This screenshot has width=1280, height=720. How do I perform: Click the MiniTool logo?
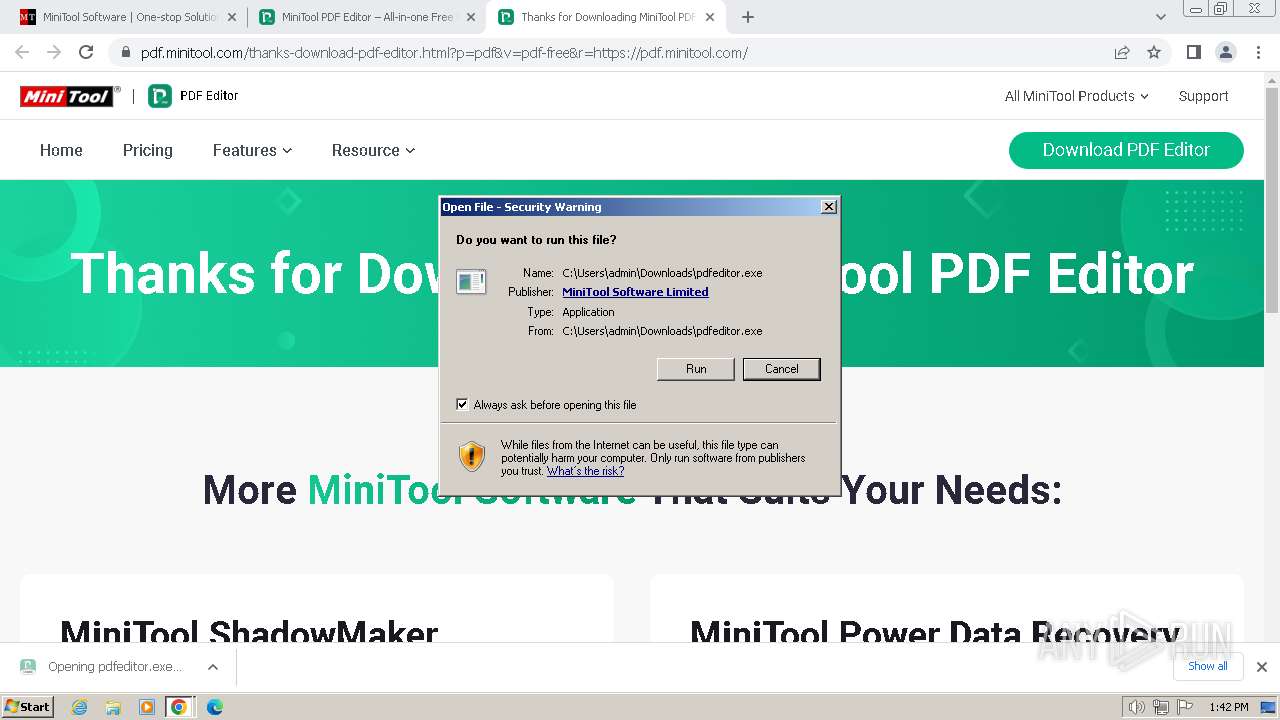[70, 96]
